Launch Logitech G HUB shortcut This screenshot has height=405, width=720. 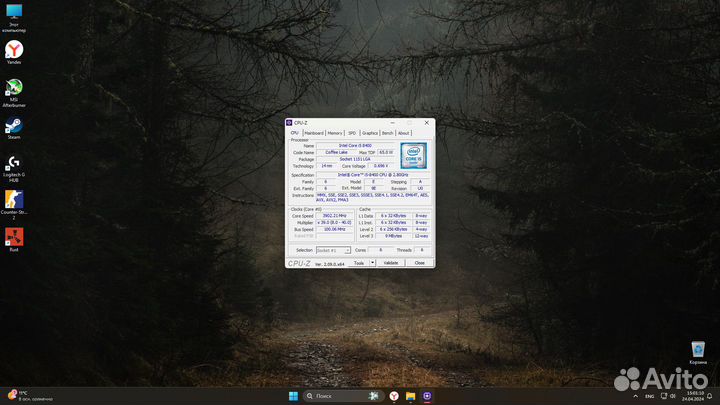coord(14,163)
